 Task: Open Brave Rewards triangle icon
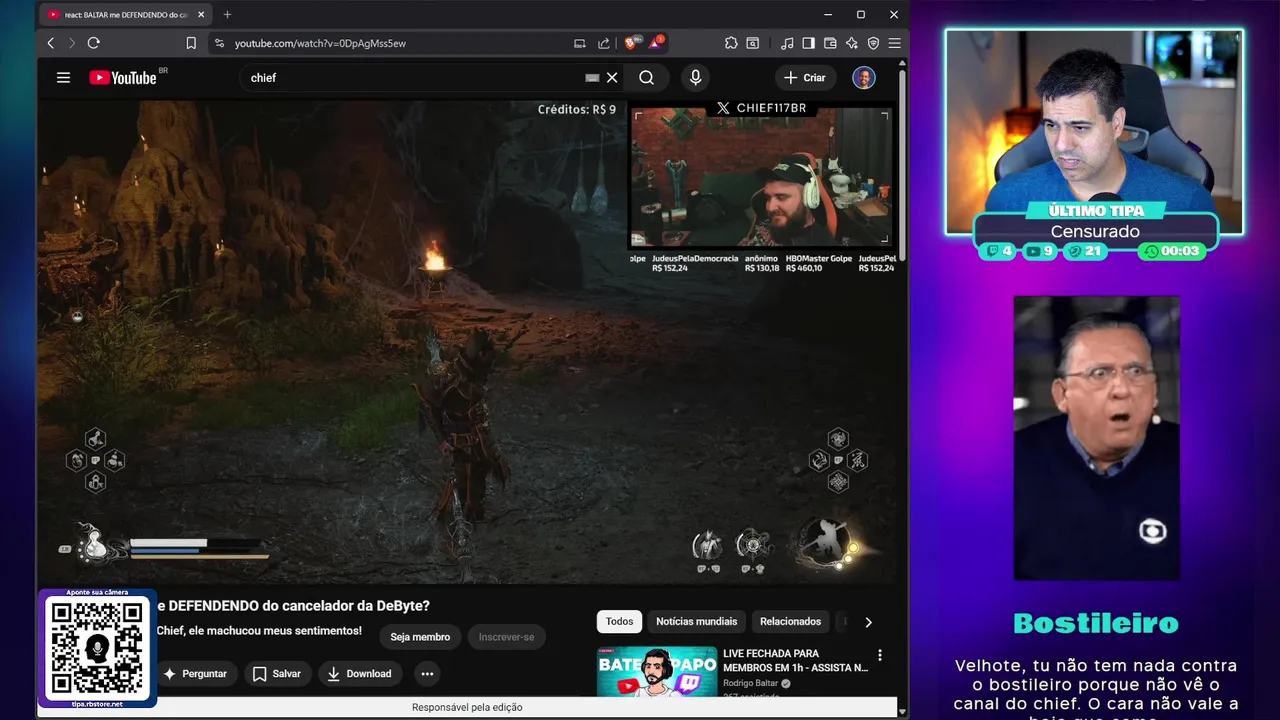coord(655,43)
